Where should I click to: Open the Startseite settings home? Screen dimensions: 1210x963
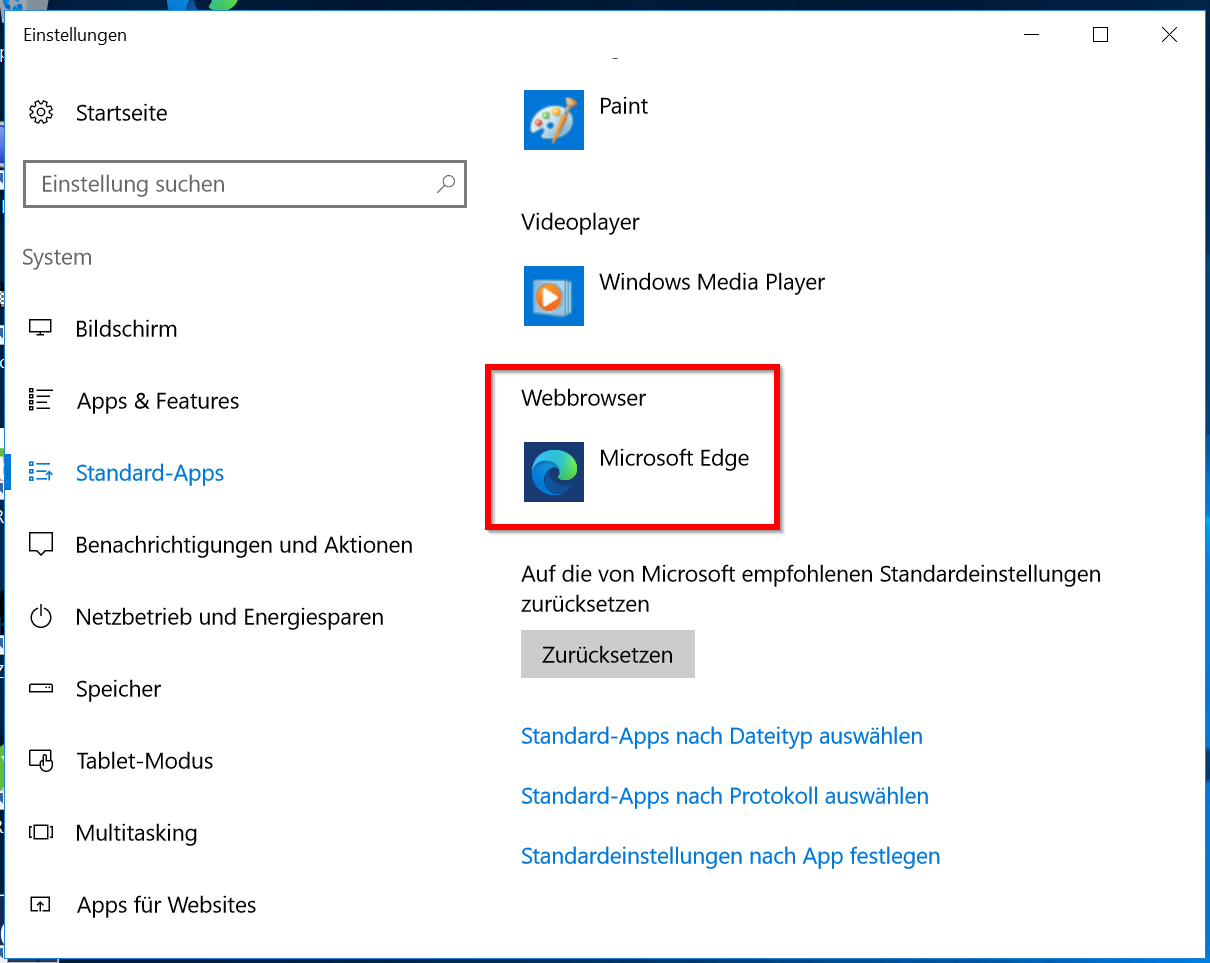tap(122, 113)
